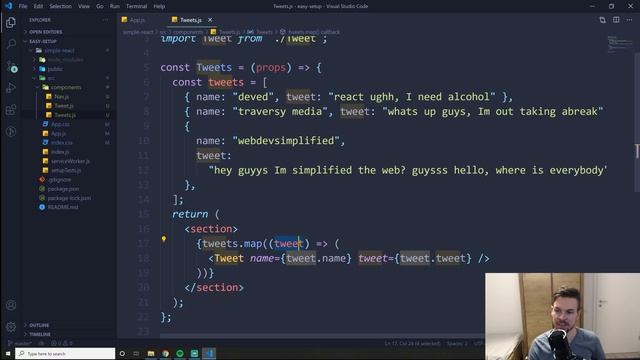Click the code minimap preview
Screen dimensions: 640x360
point(620,44)
